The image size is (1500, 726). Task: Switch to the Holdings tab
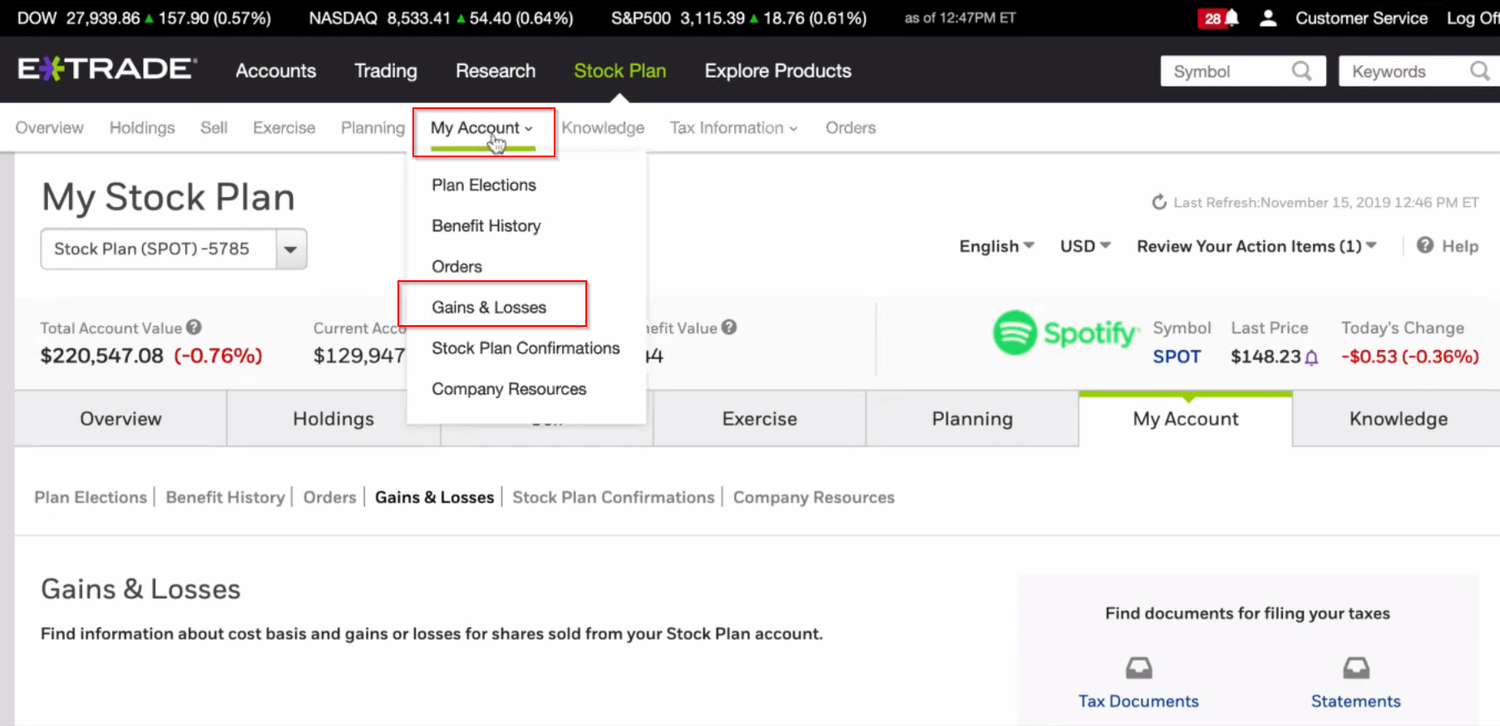tap(333, 418)
